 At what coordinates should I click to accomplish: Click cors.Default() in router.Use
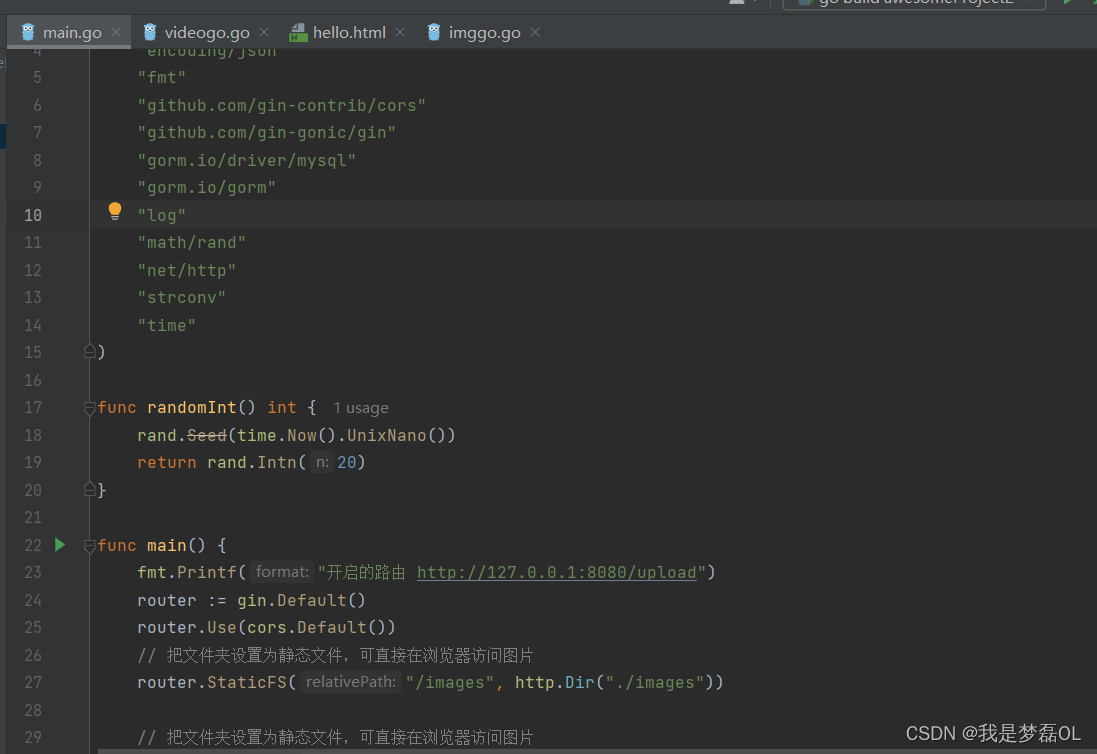316,627
